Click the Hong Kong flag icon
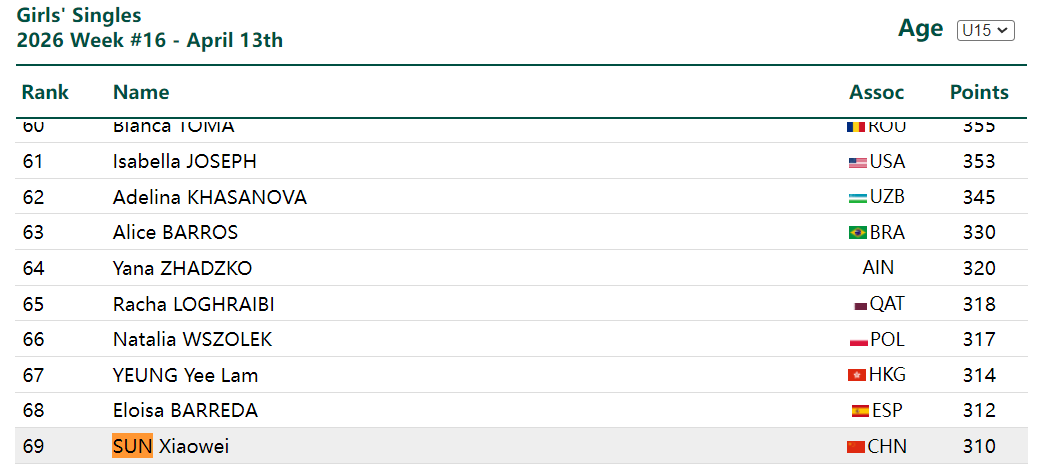 coord(857,376)
